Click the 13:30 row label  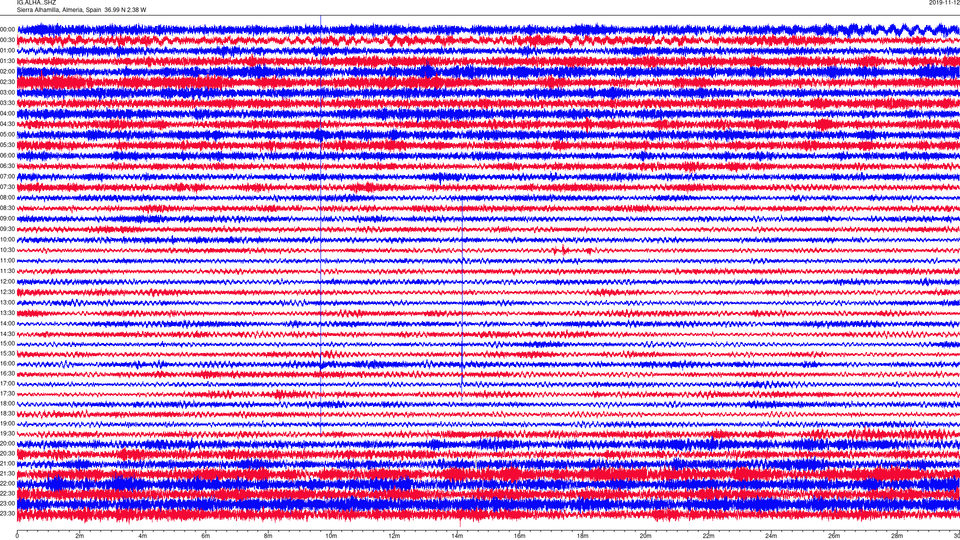click(8, 313)
